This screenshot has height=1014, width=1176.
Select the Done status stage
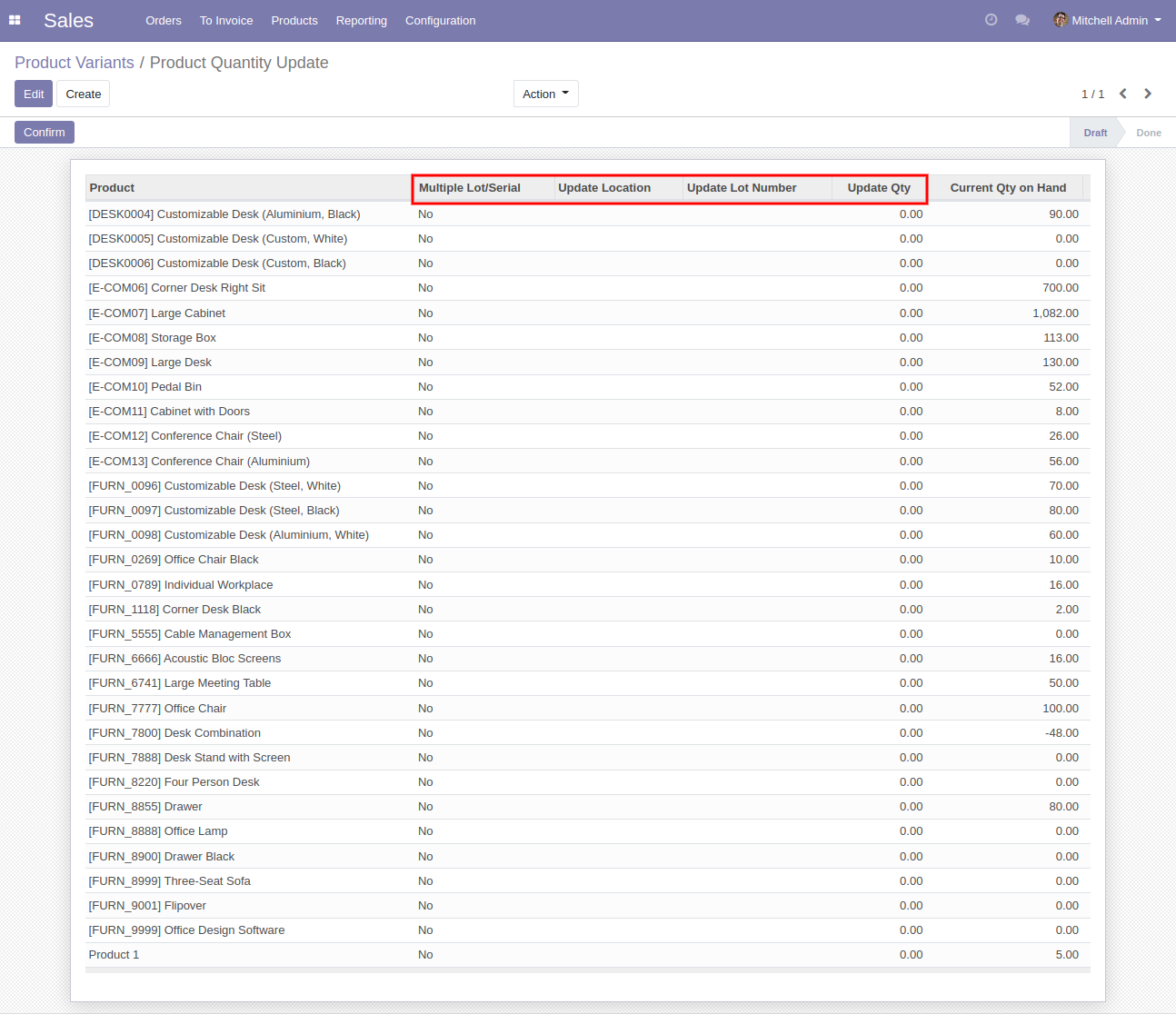pyautogui.click(x=1148, y=133)
